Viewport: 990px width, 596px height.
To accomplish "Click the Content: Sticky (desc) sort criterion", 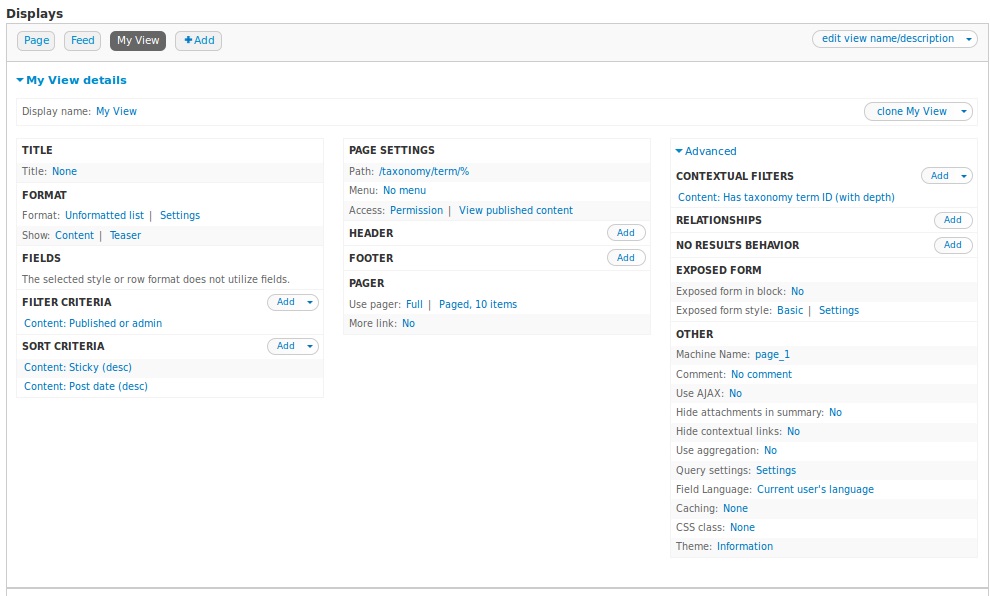I will tap(78, 368).
